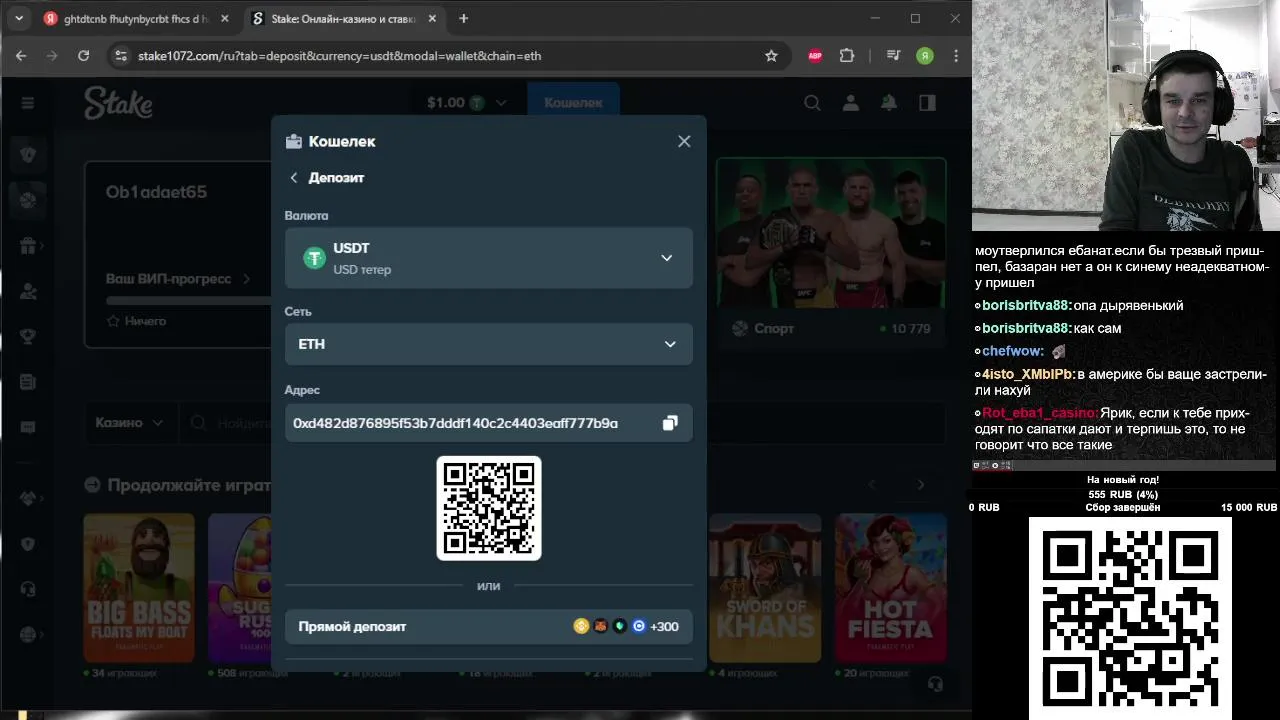Click the +300 payment methods label

coord(664,627)
